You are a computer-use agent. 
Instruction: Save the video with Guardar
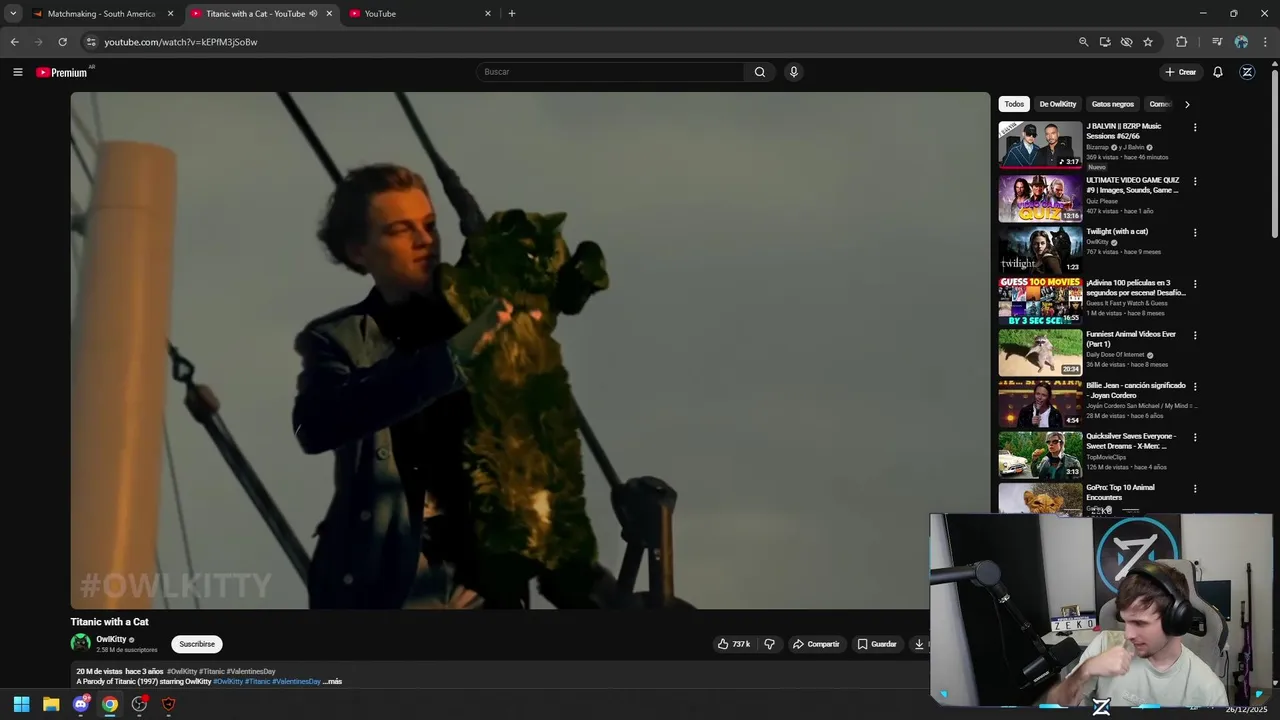pyautogui.click(x=877, y=644)
